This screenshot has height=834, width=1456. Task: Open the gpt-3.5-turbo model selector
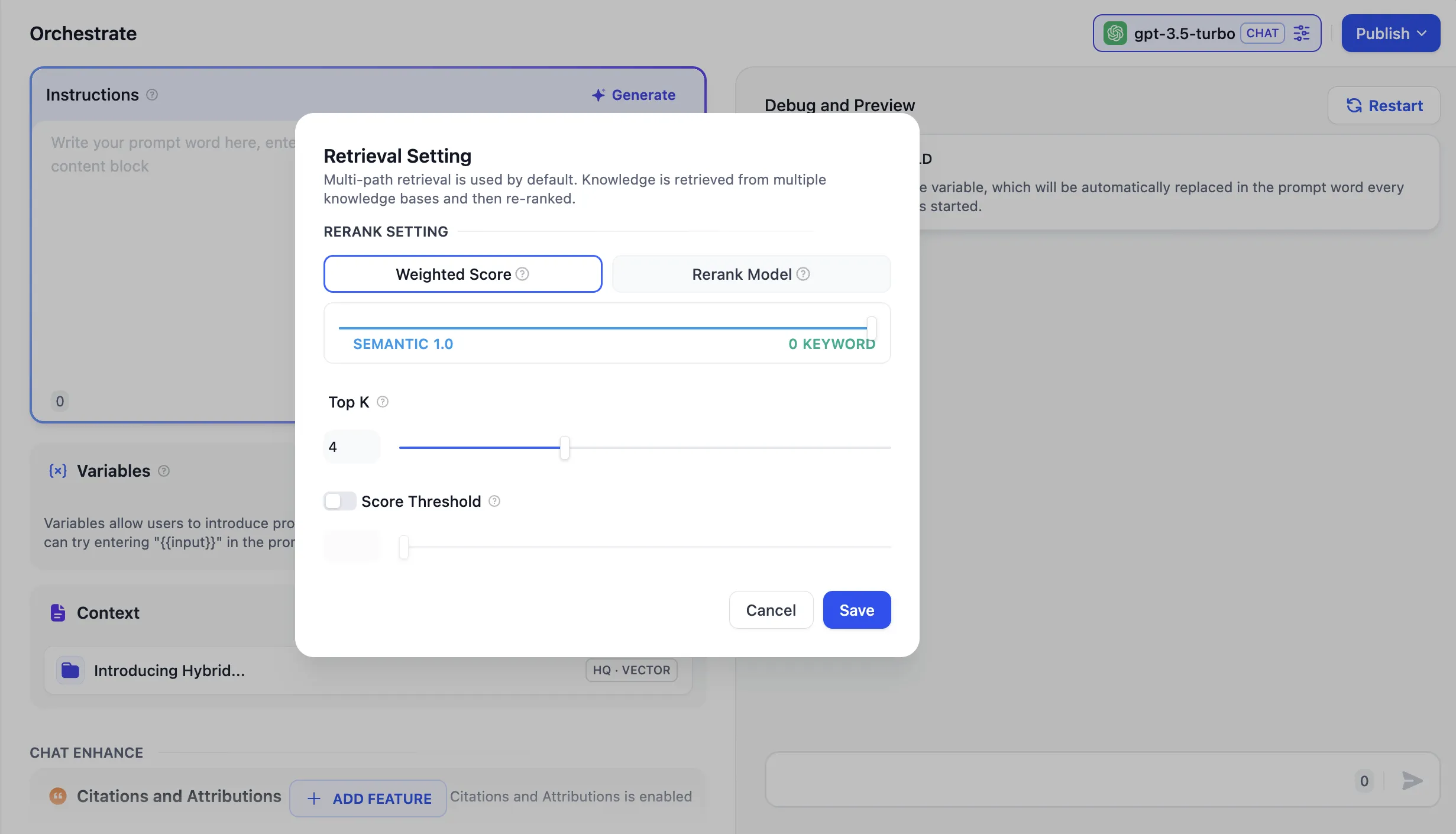coord(1183,33)
